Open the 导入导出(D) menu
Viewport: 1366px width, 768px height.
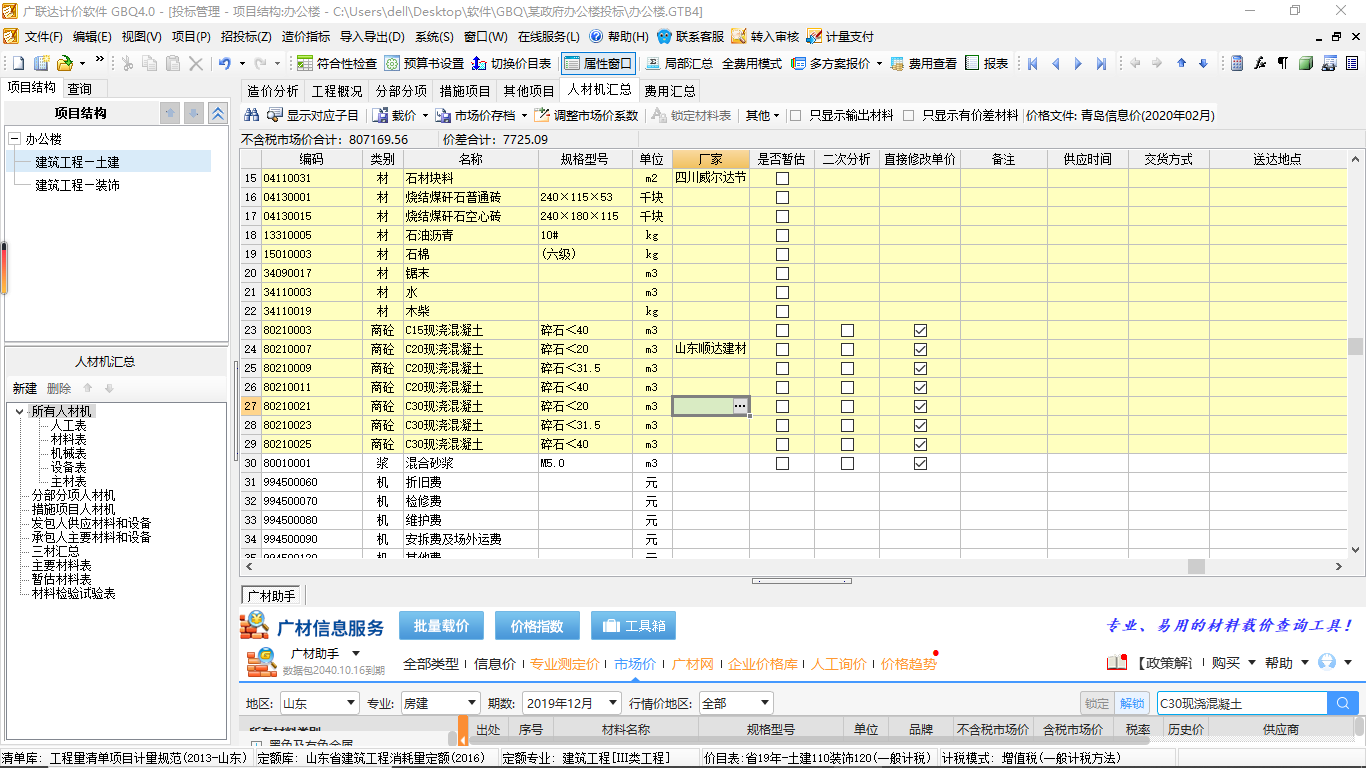[x=373, y=37]
